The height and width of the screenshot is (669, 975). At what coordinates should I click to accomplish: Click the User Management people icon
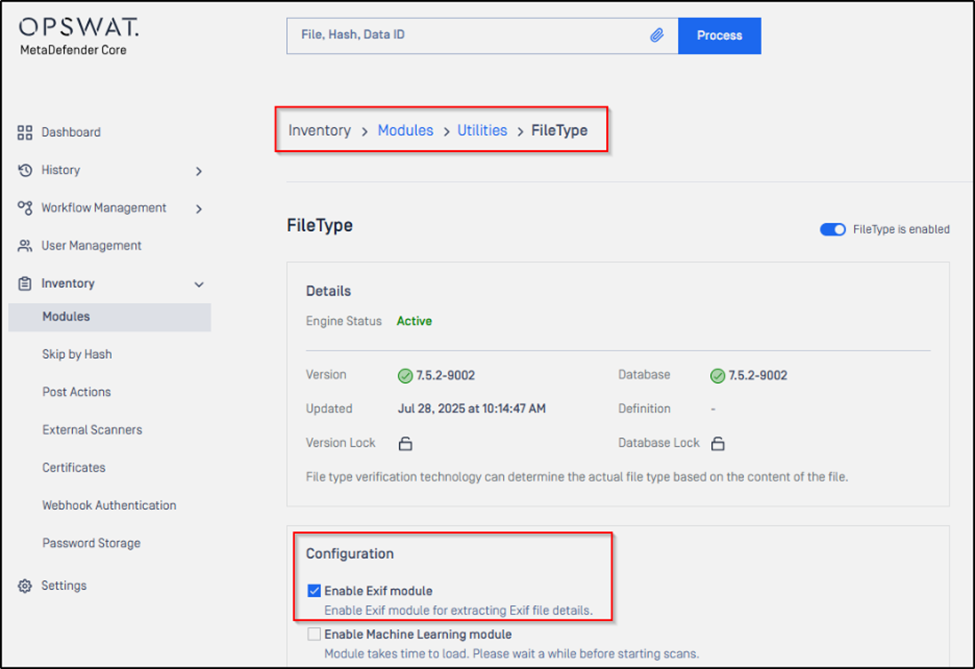[25, 246]
